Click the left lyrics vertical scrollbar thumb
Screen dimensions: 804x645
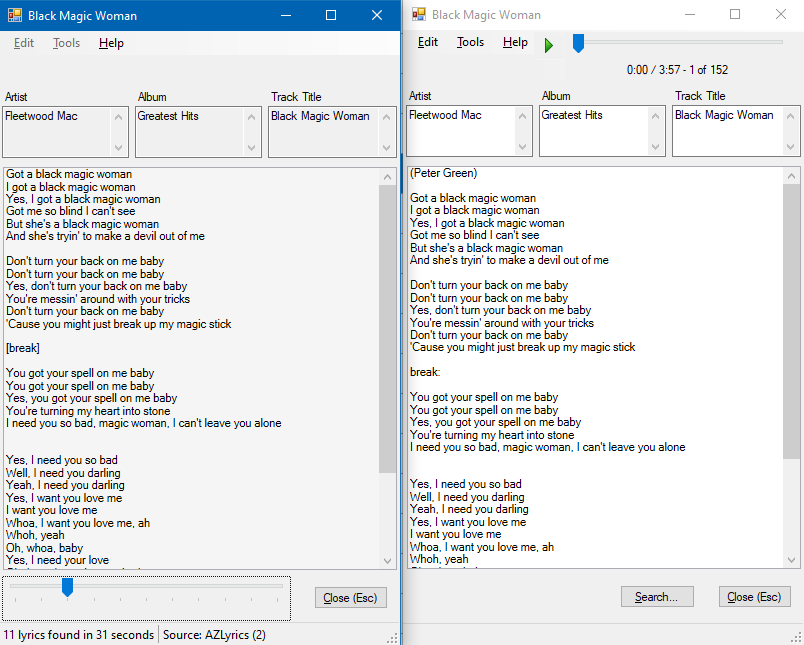387,329
